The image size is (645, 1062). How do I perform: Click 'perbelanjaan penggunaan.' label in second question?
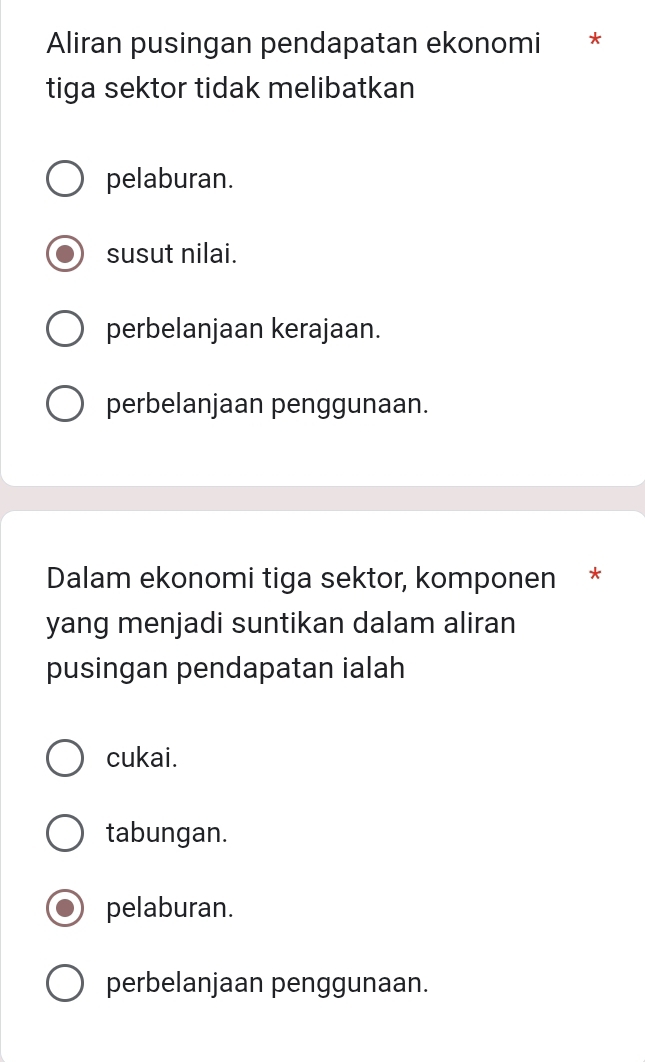[x=269, y=983]
